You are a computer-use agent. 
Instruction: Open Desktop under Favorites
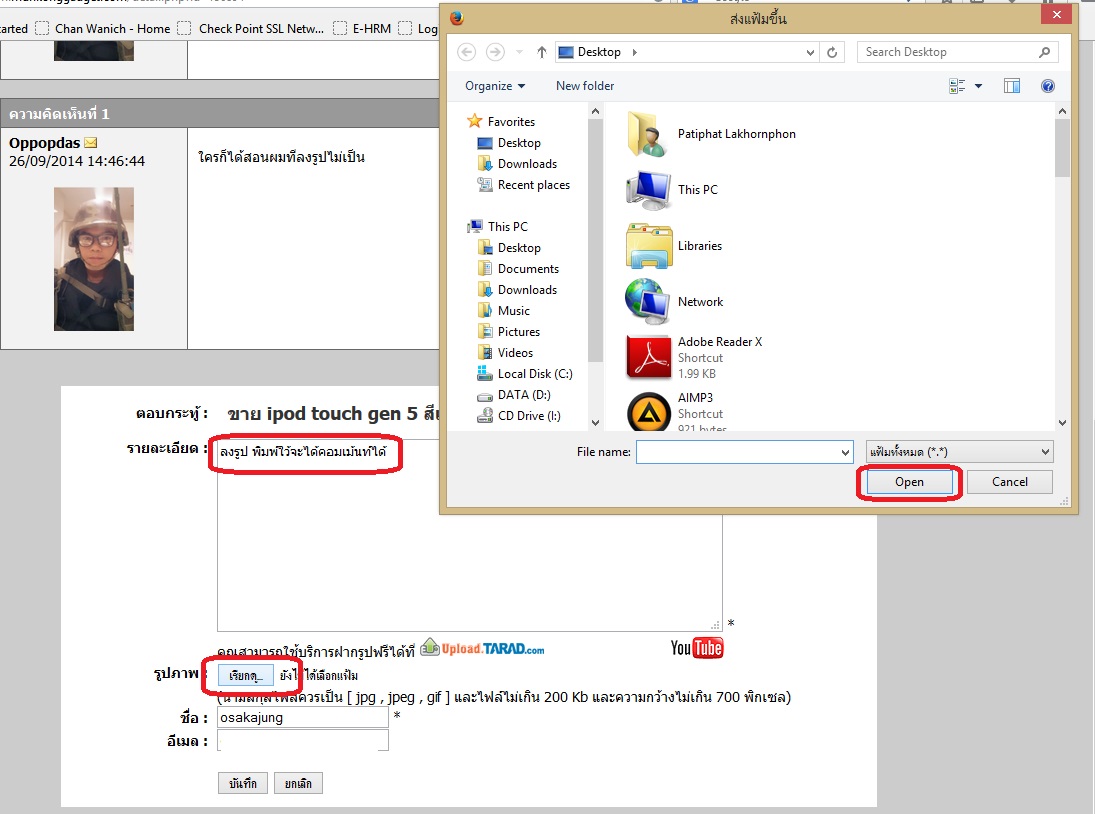click(x=518, y=142)
